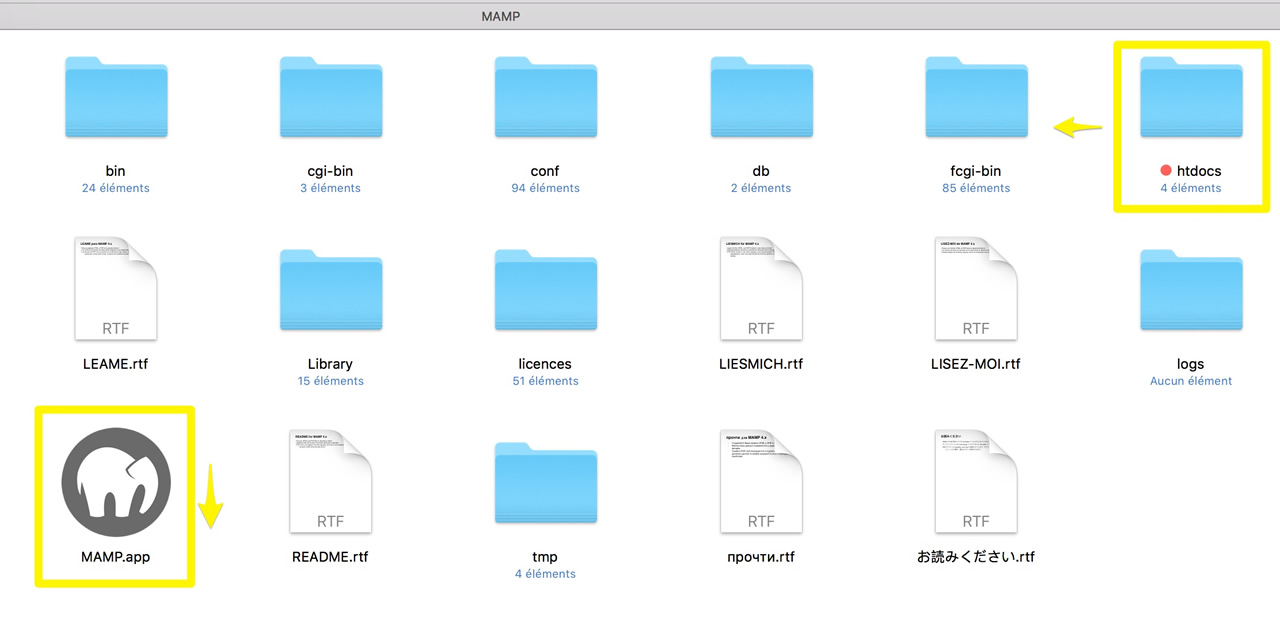
Task: Click '51 éléments' under licences
Action: click(x=546, y=381)
